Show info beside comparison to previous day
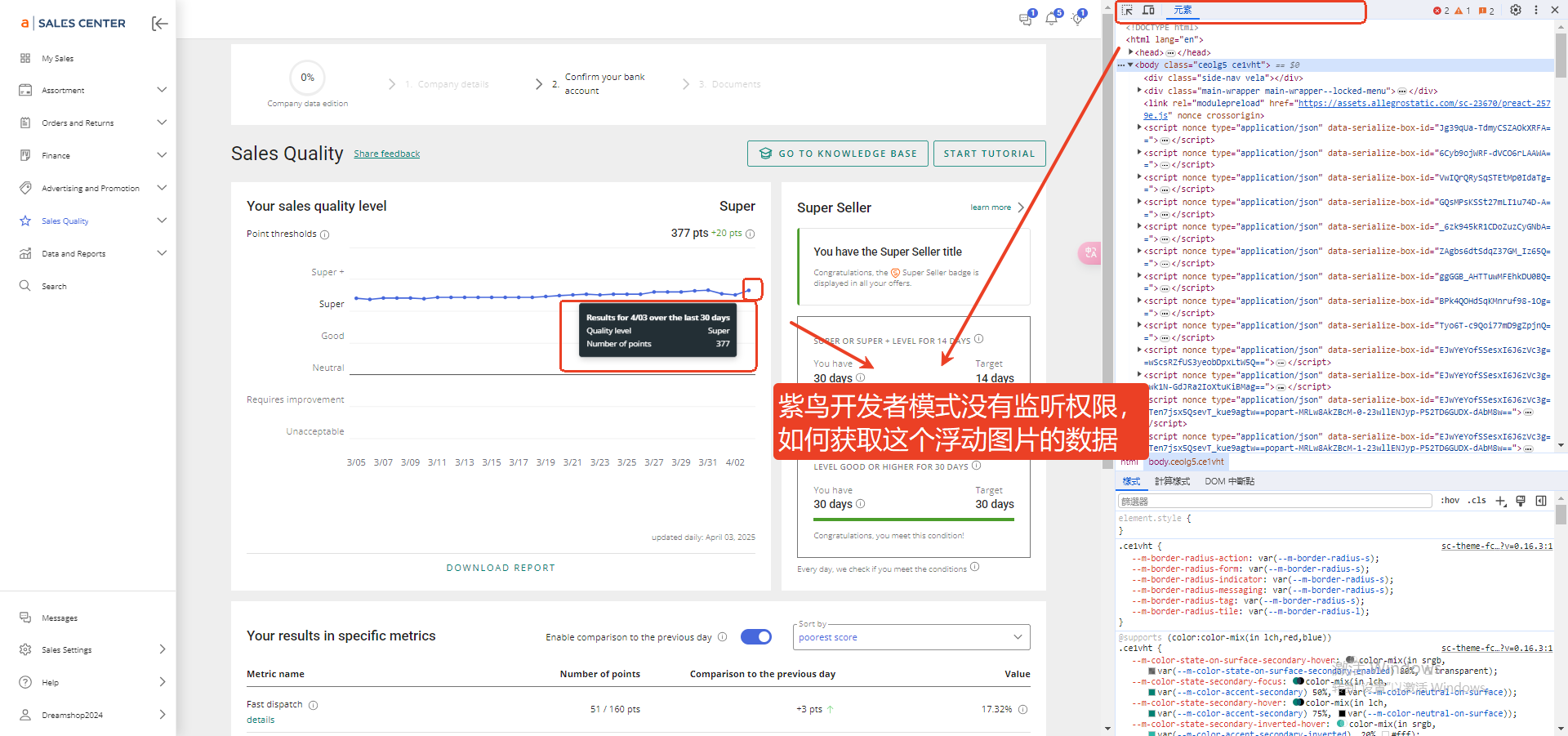Image resolution: width=1568 pixels, height=736 pixels. [722, 637]
